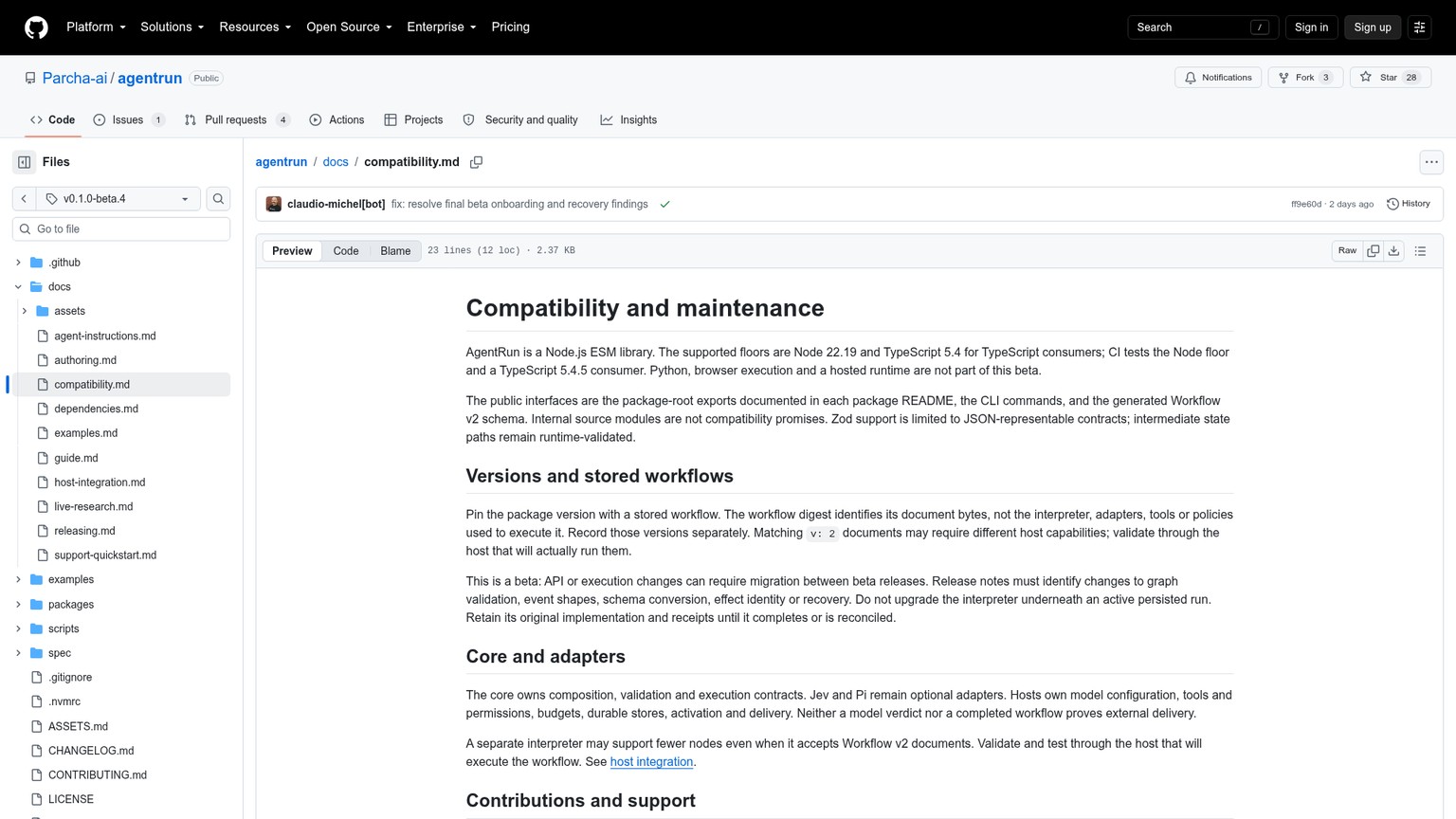Copy the compatibility.md file path
1456x819 pixels.
click(476, 162)
